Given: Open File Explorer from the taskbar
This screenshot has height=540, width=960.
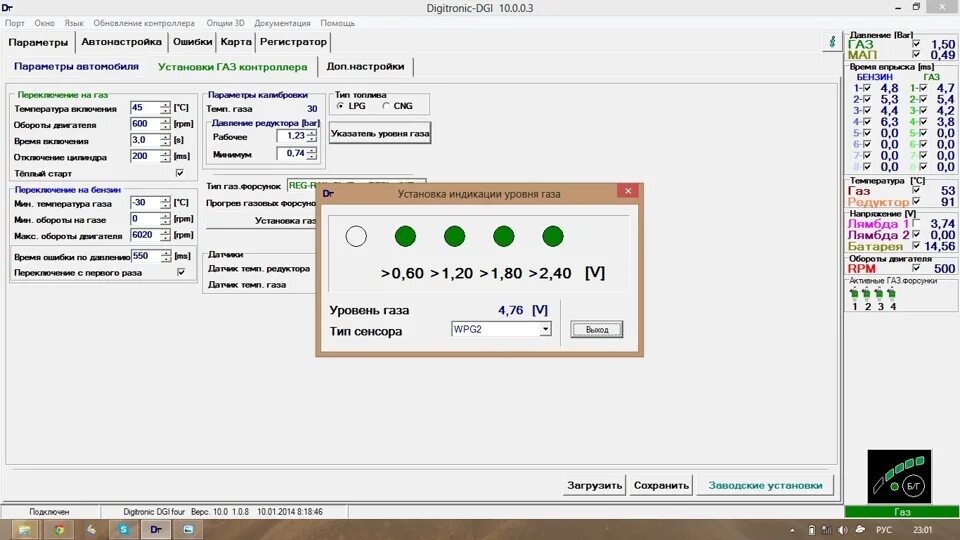Looking at the screenshot, I should pyautogui.click(x=24, y=530).
